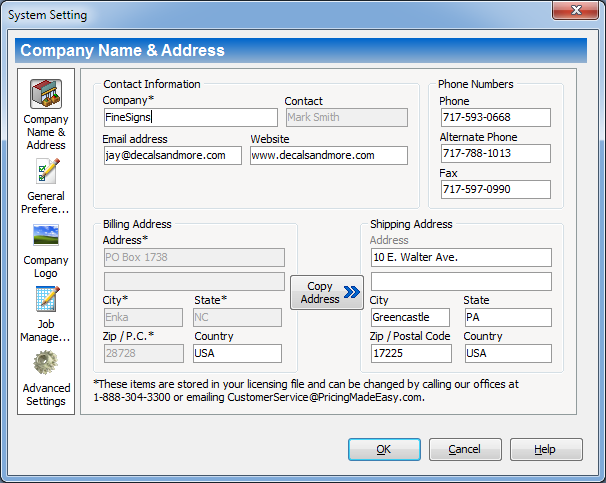This screenshot has width=606, height=483.
Task: Edit the Email address field
Action: pos(172,156)
